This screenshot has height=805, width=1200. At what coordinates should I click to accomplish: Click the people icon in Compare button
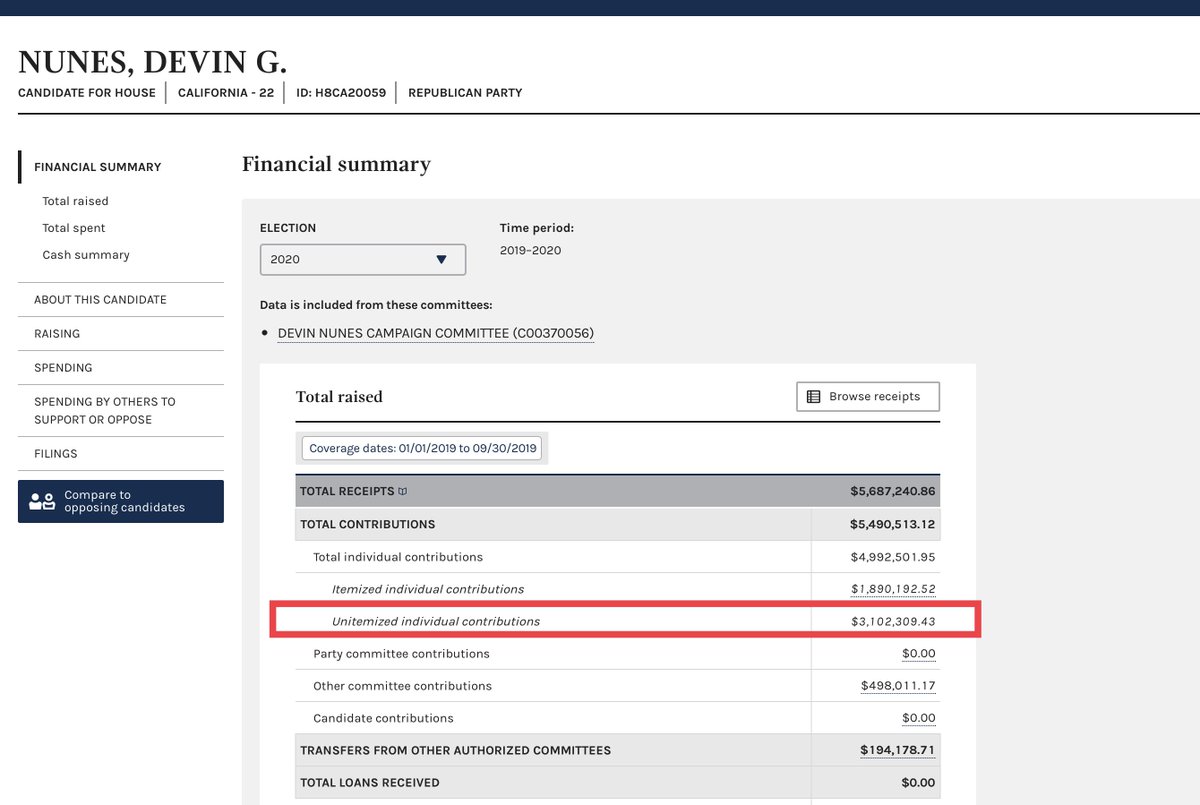click(x=42, y=501)
